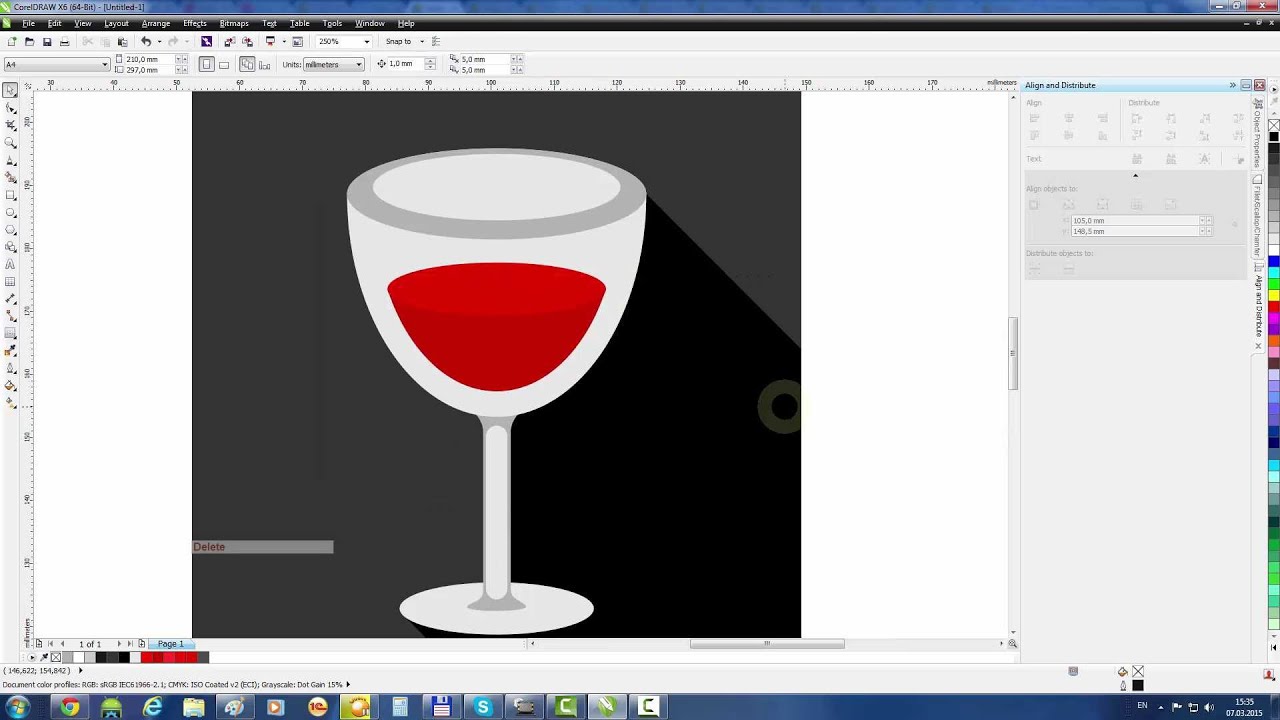Select the Parallel Dimension tool
This screenshot has width=1280, height=720.
click(10, 299)
